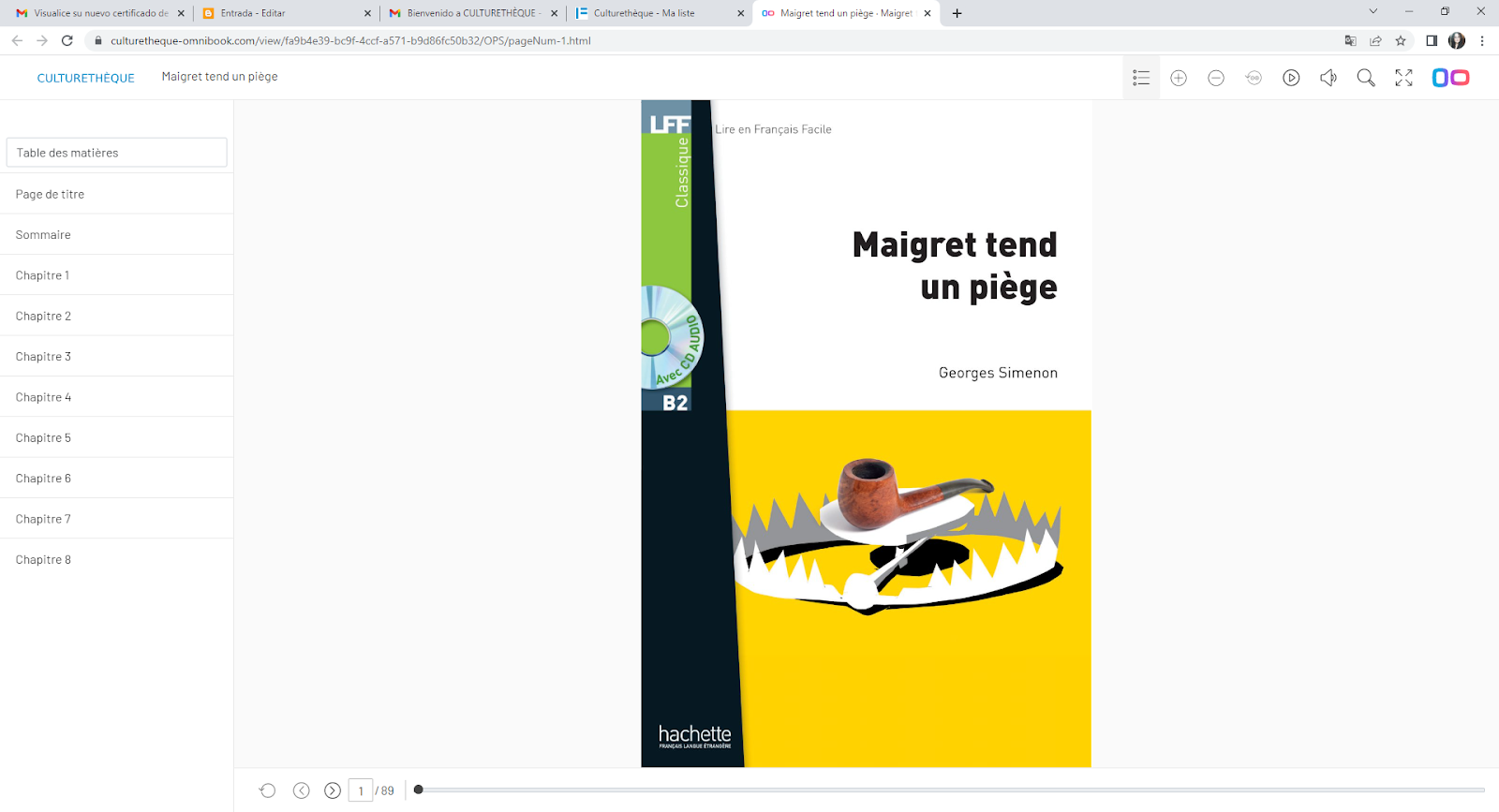
Task: Click the page number input box
Action: [361, 790]
